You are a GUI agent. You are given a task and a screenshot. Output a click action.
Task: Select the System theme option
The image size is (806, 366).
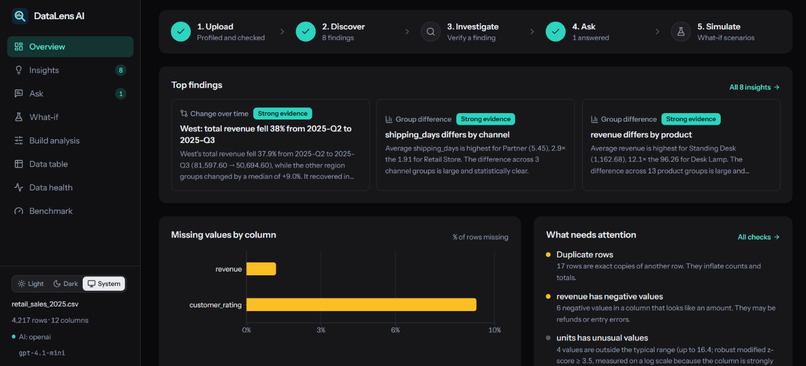(x=104, y=284)
